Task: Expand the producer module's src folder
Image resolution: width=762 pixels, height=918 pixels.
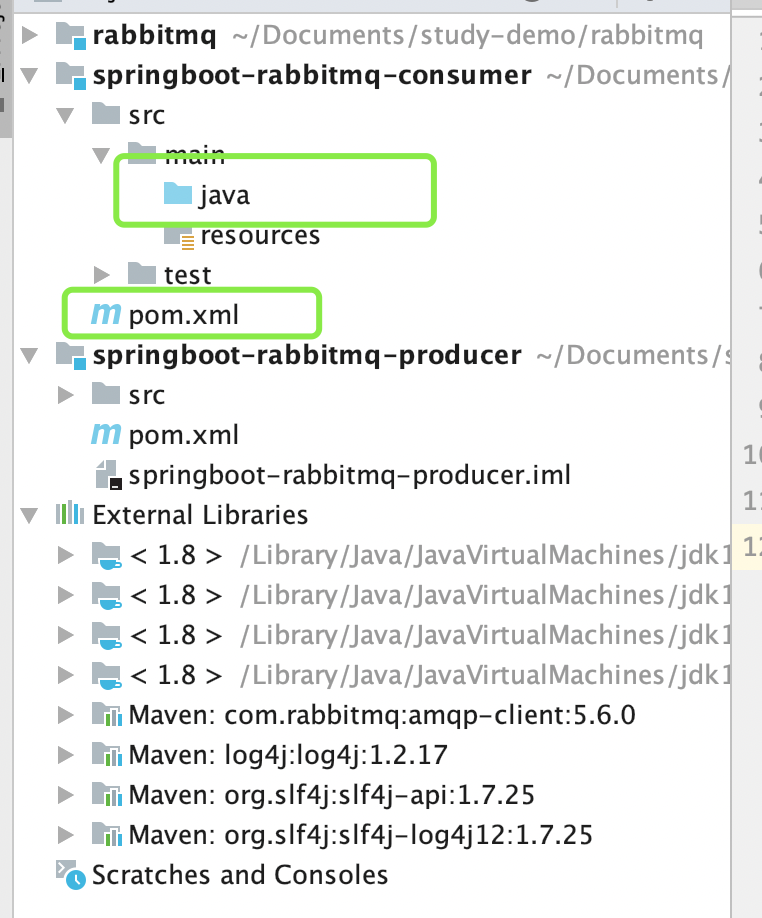Action: tap(66, 395)
